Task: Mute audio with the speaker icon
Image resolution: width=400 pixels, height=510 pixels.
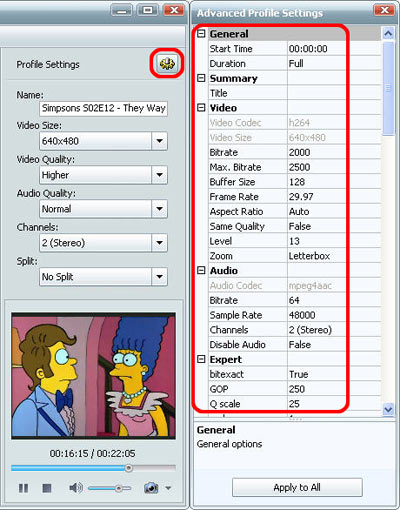Action: 76,488
